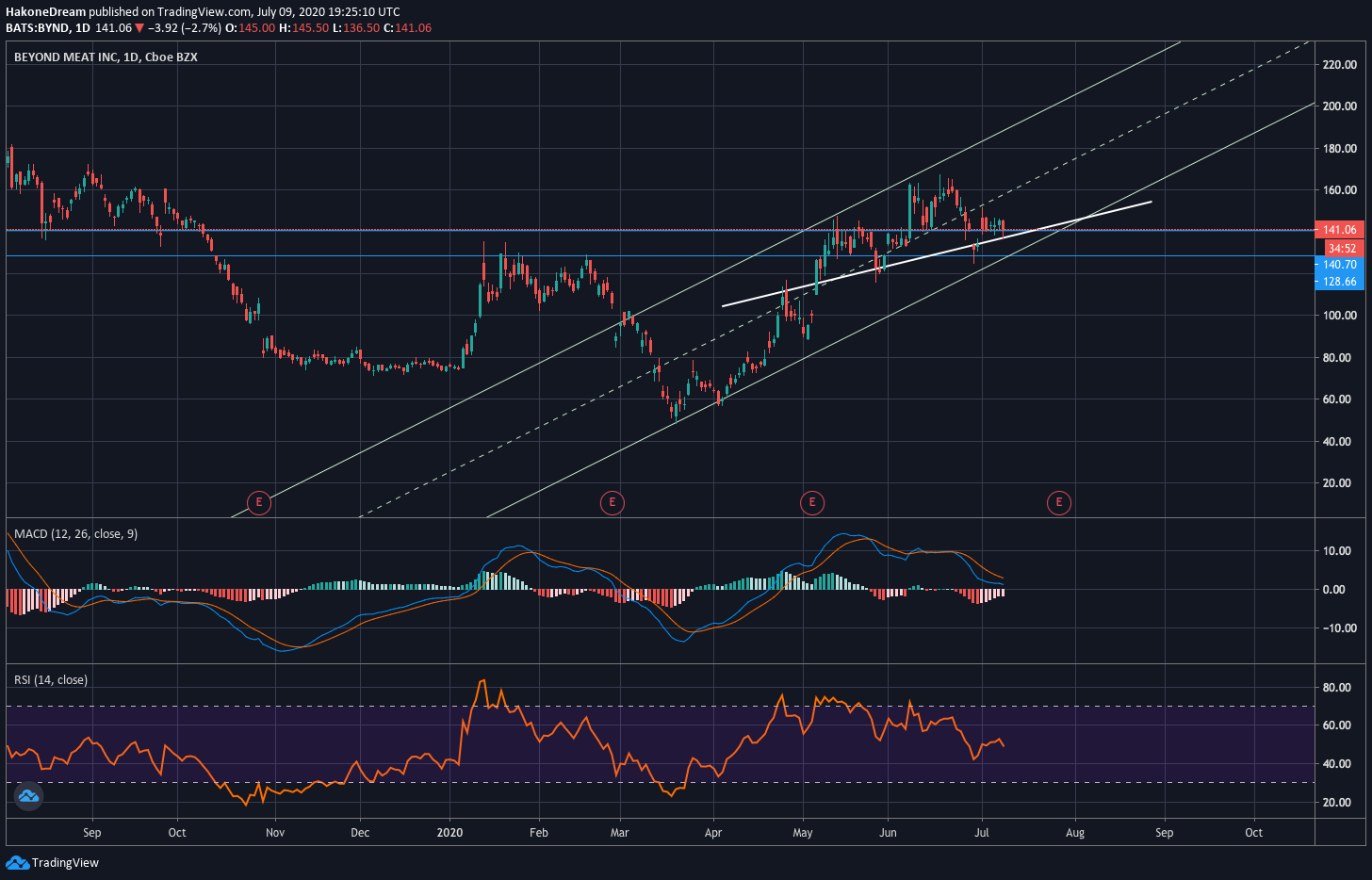The width and height of the screenshot is (1372, 880).
Task: Click the 20.00 price axis label in main chart
Action: click(1336, 483)
